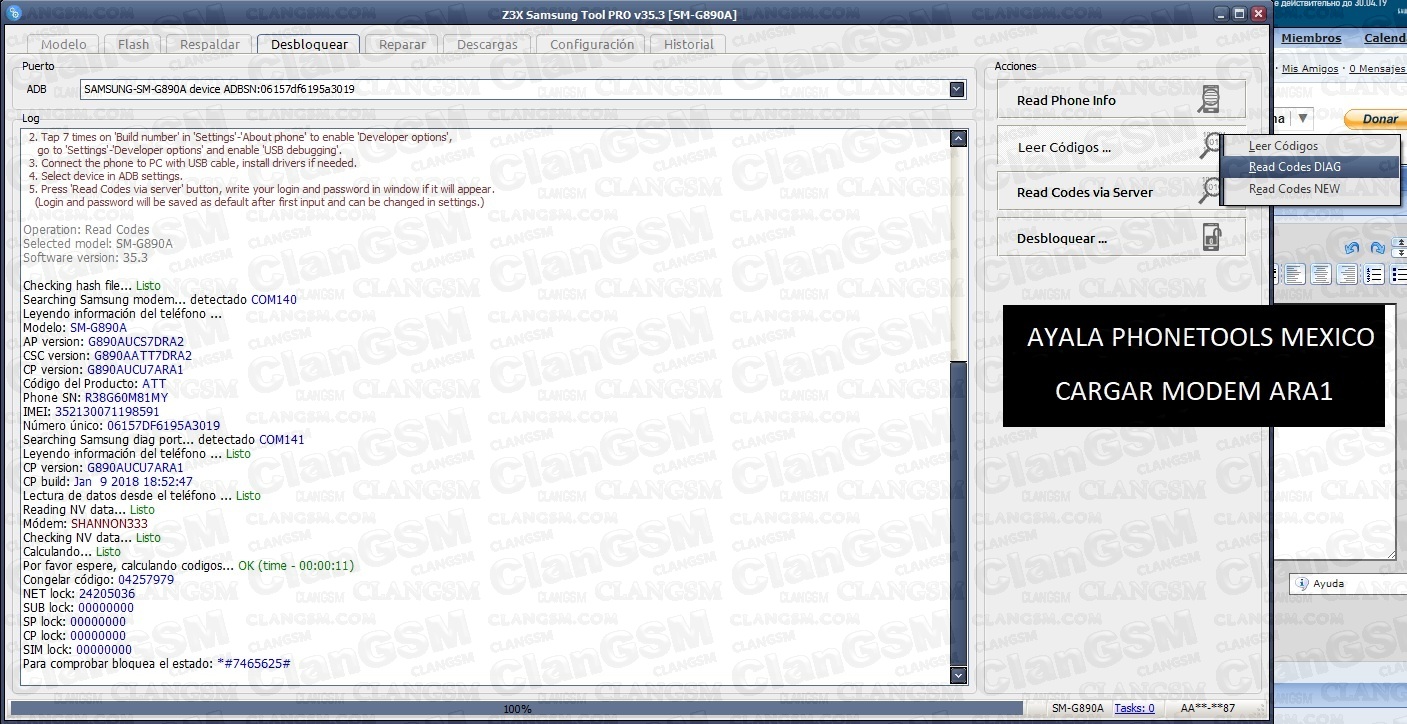Image resolution: width=1407 pixels, height=724 pixels.
Task: Click Número único 06157DF6195A3019 value
Action: tap(163, 425)
